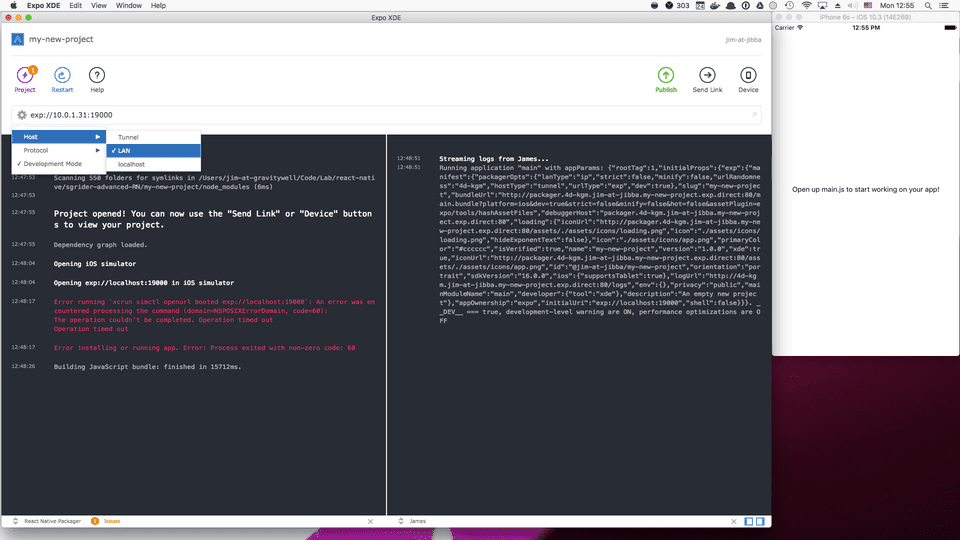Click the settings gear beside the URL
Image resolution: width=960 pixels, height=540 pixels.
tap(21, 115)
